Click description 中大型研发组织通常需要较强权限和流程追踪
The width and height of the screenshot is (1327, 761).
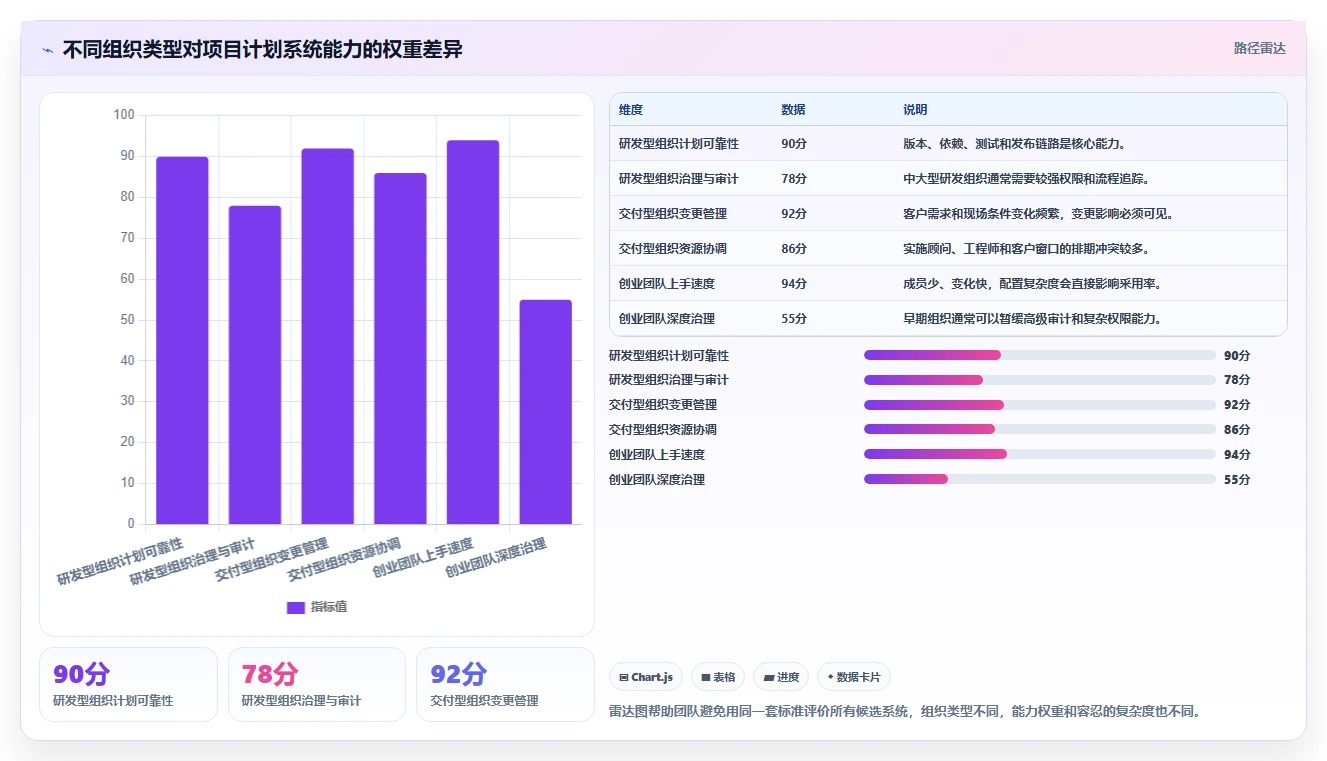(x=1029, y=179)
